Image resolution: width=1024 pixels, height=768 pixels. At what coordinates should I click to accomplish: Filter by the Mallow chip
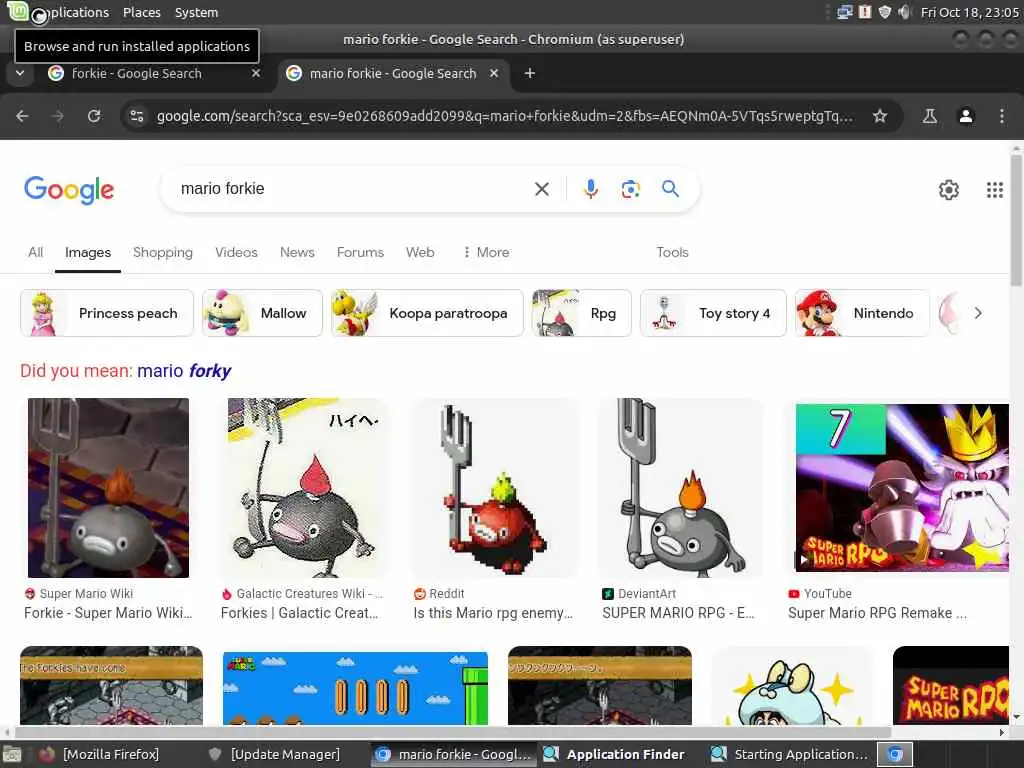pyautogui.click(x=262, y=313)
